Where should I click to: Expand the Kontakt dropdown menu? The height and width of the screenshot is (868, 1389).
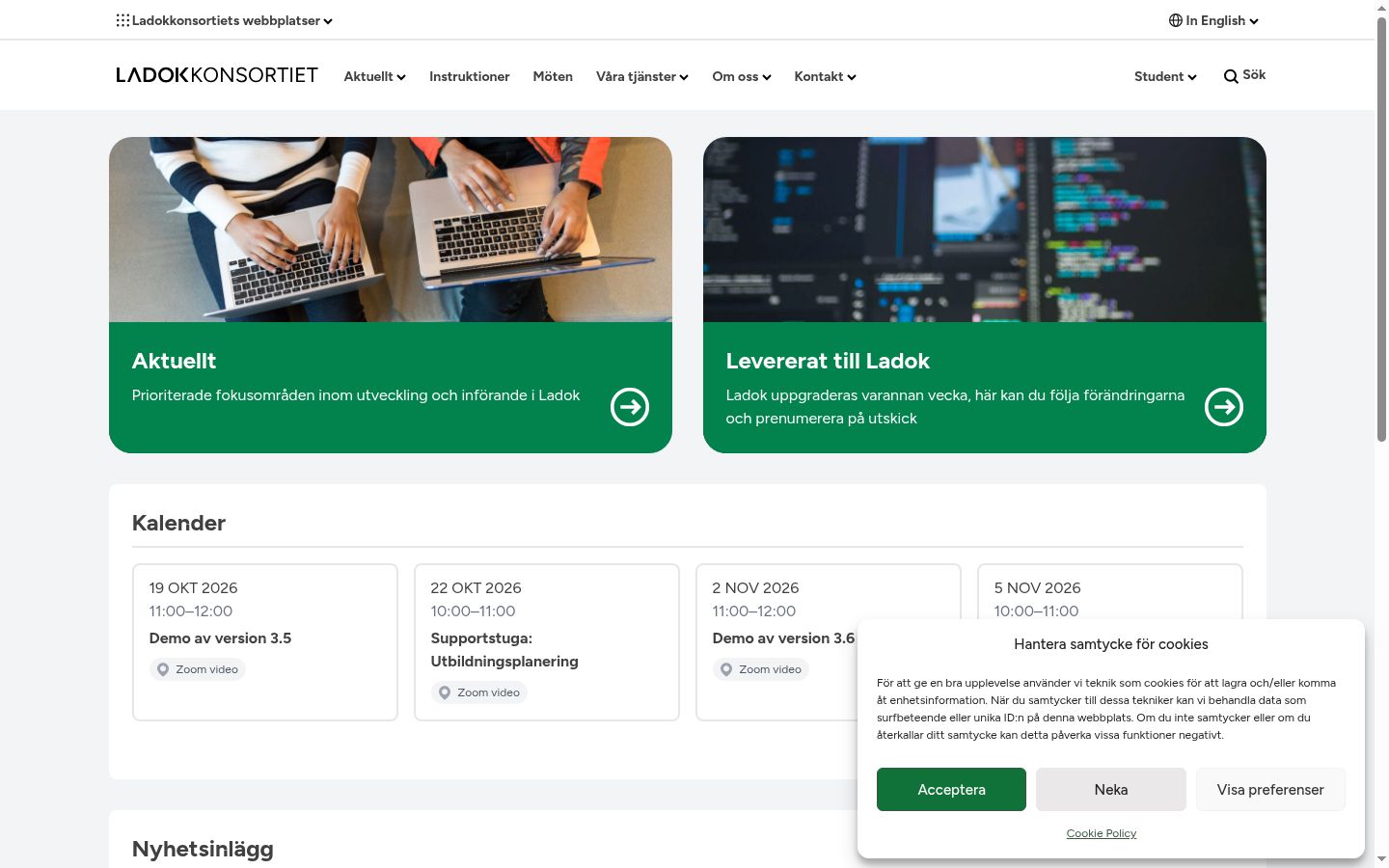tap(825, 76)
